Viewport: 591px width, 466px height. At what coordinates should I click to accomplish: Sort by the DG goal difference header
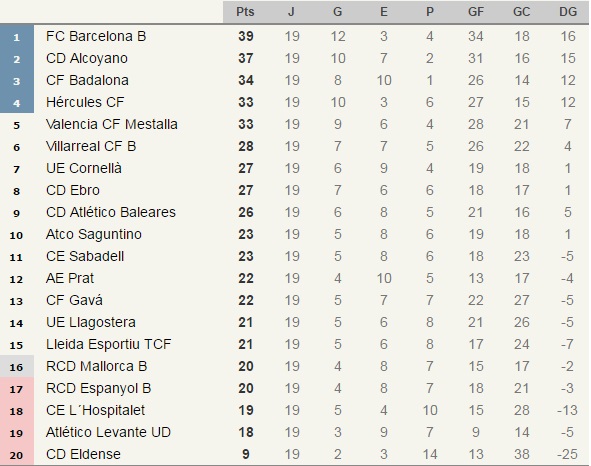[568, 12]
